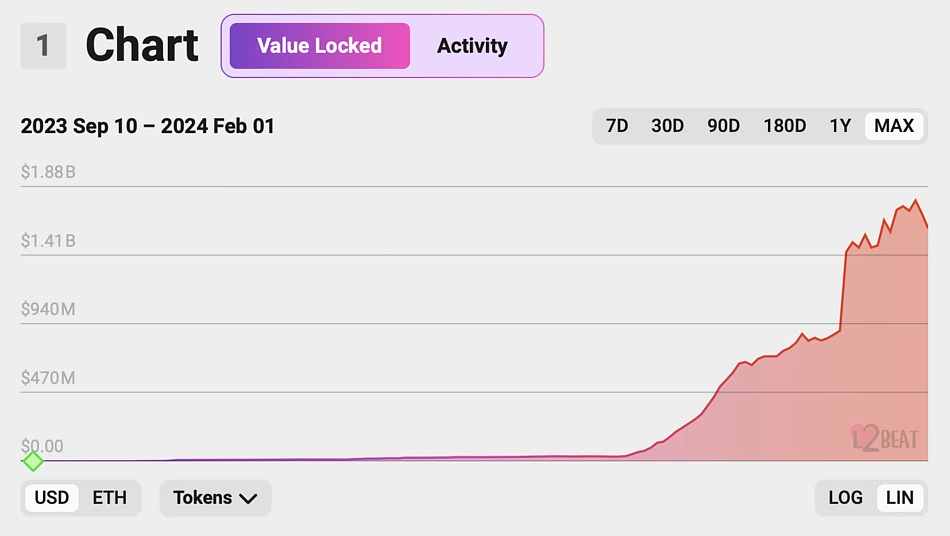Viewport: 950px width, 536px height.
Task: Set the chart range to 30D
Action: [667, 126]
